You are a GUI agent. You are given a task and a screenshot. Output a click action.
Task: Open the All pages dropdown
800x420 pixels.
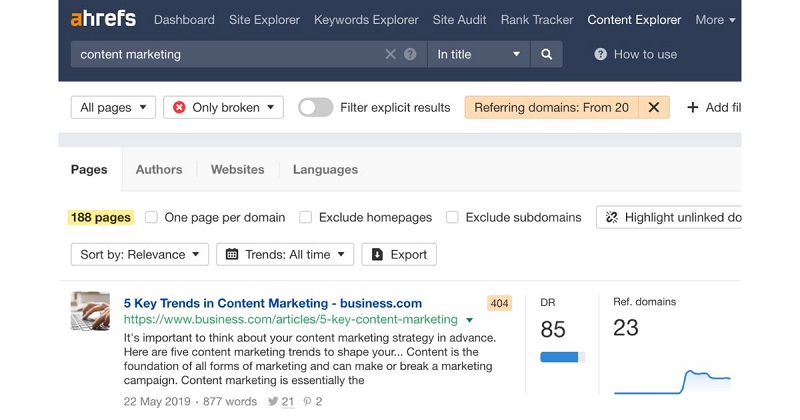(x=113, y=108)
